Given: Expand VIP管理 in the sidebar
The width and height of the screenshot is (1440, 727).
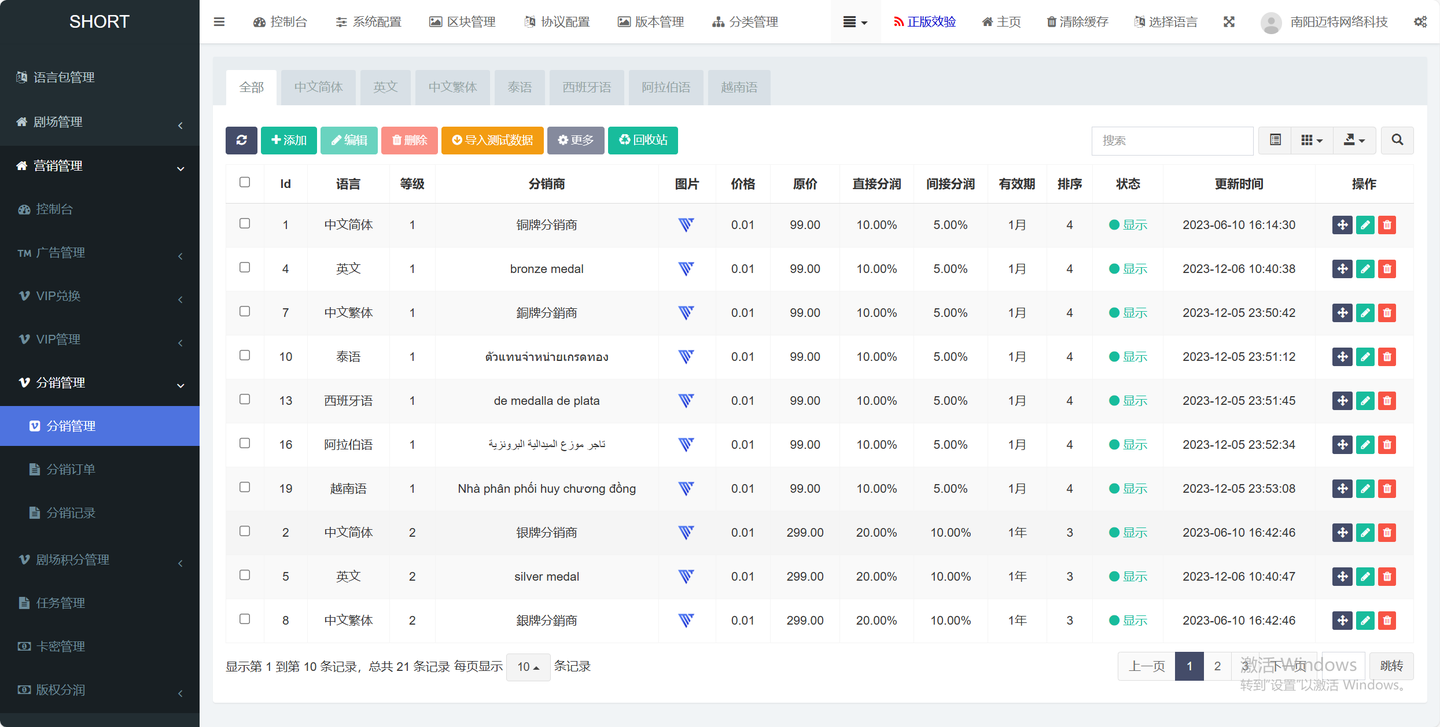Looking at the screenshot, I should (100, 339).
